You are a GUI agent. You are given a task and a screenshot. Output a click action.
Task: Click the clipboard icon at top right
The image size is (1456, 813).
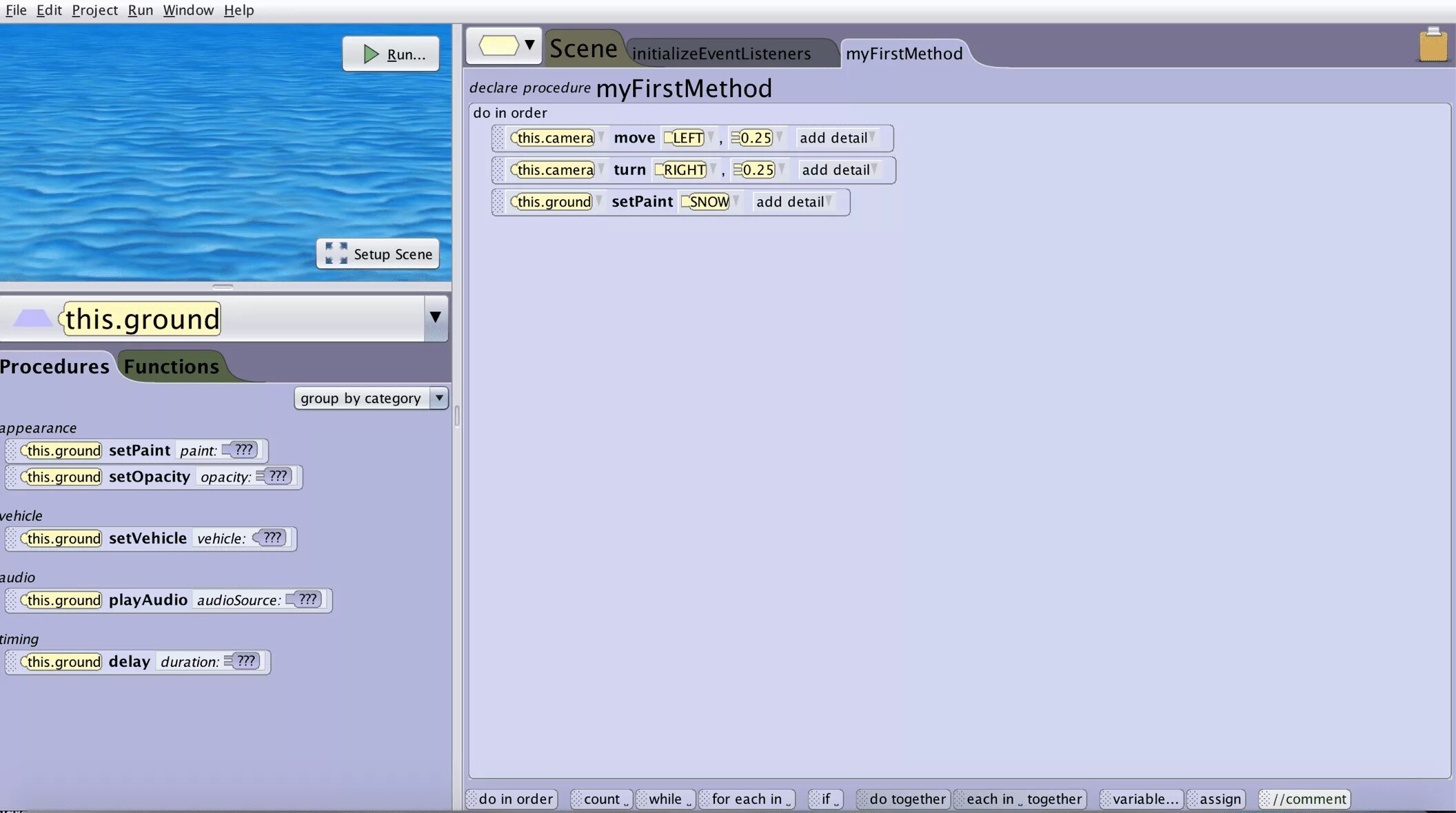click(1433, 45)
